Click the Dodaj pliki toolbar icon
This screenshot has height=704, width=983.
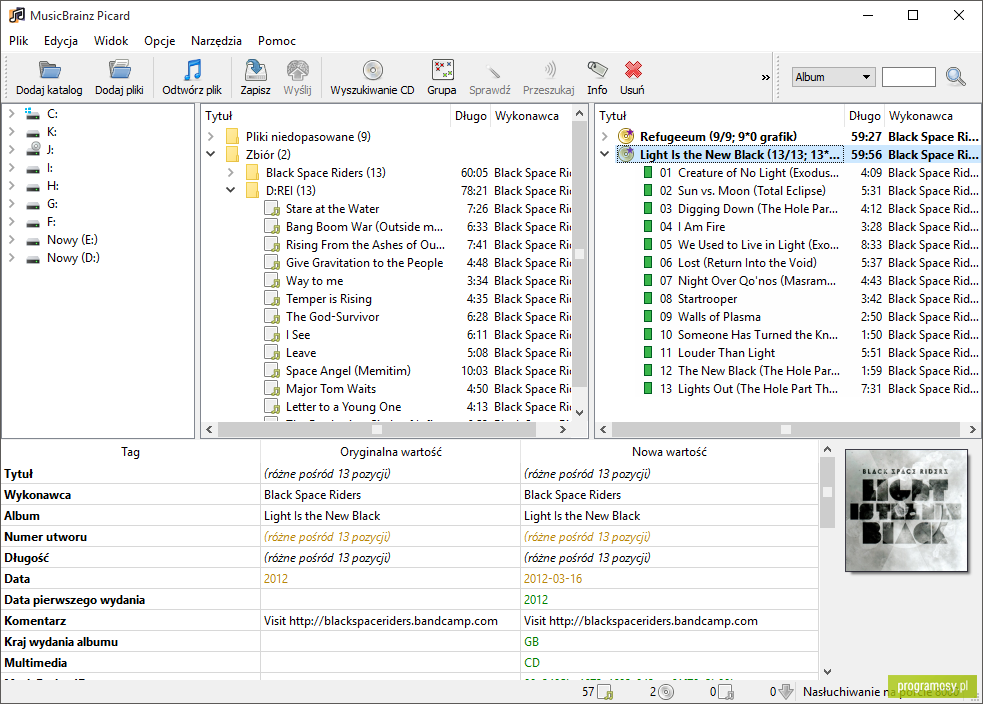119,70
